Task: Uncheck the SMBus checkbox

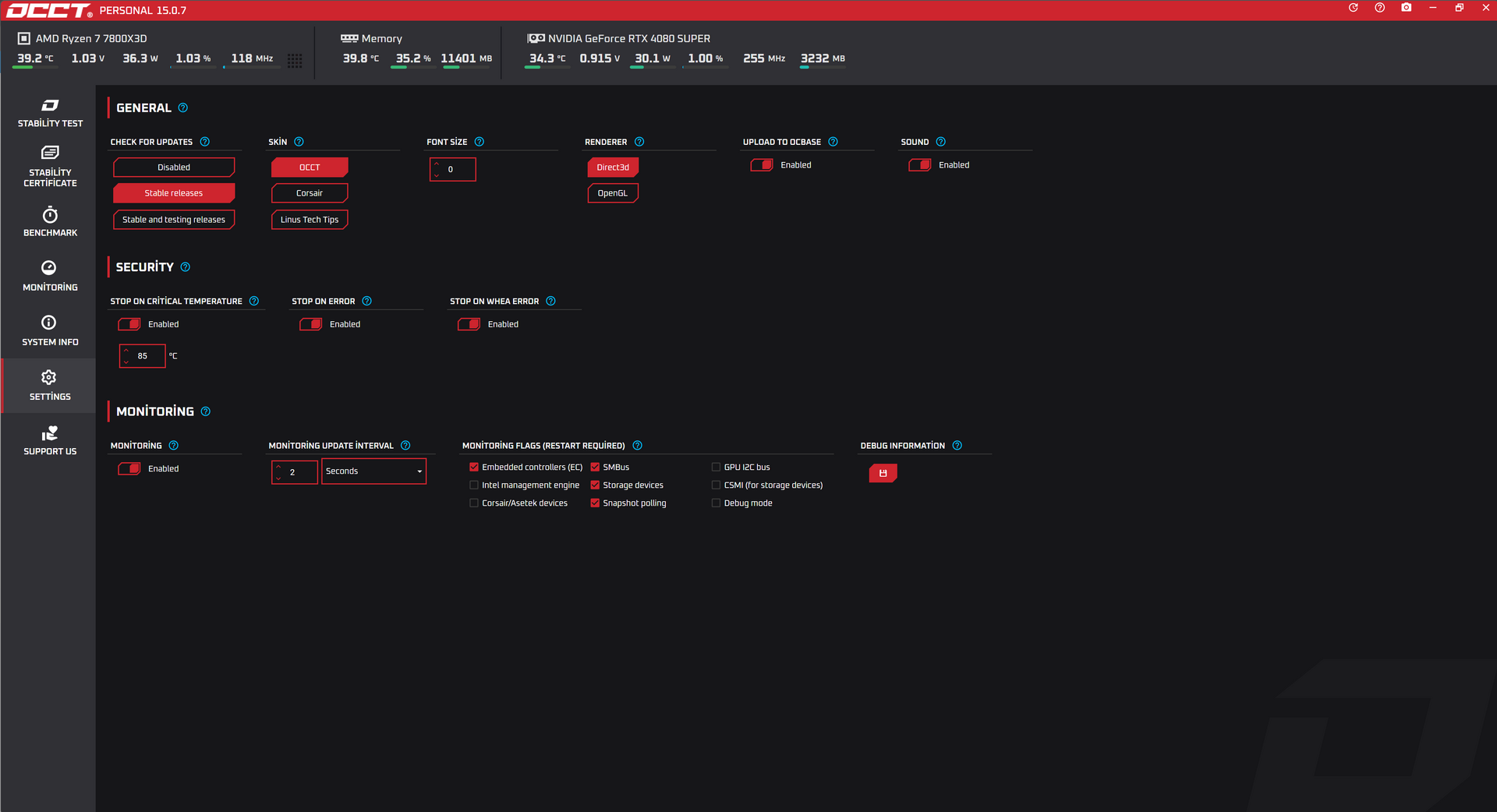Action: pyautogui.click(x=595, y=468)
